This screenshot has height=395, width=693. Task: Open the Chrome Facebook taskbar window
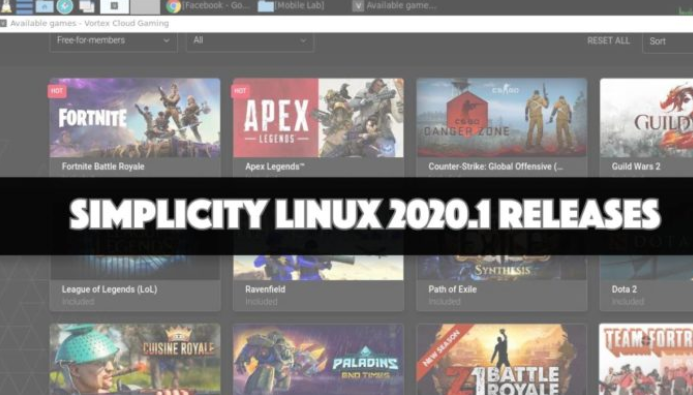(x=208, y=6)
